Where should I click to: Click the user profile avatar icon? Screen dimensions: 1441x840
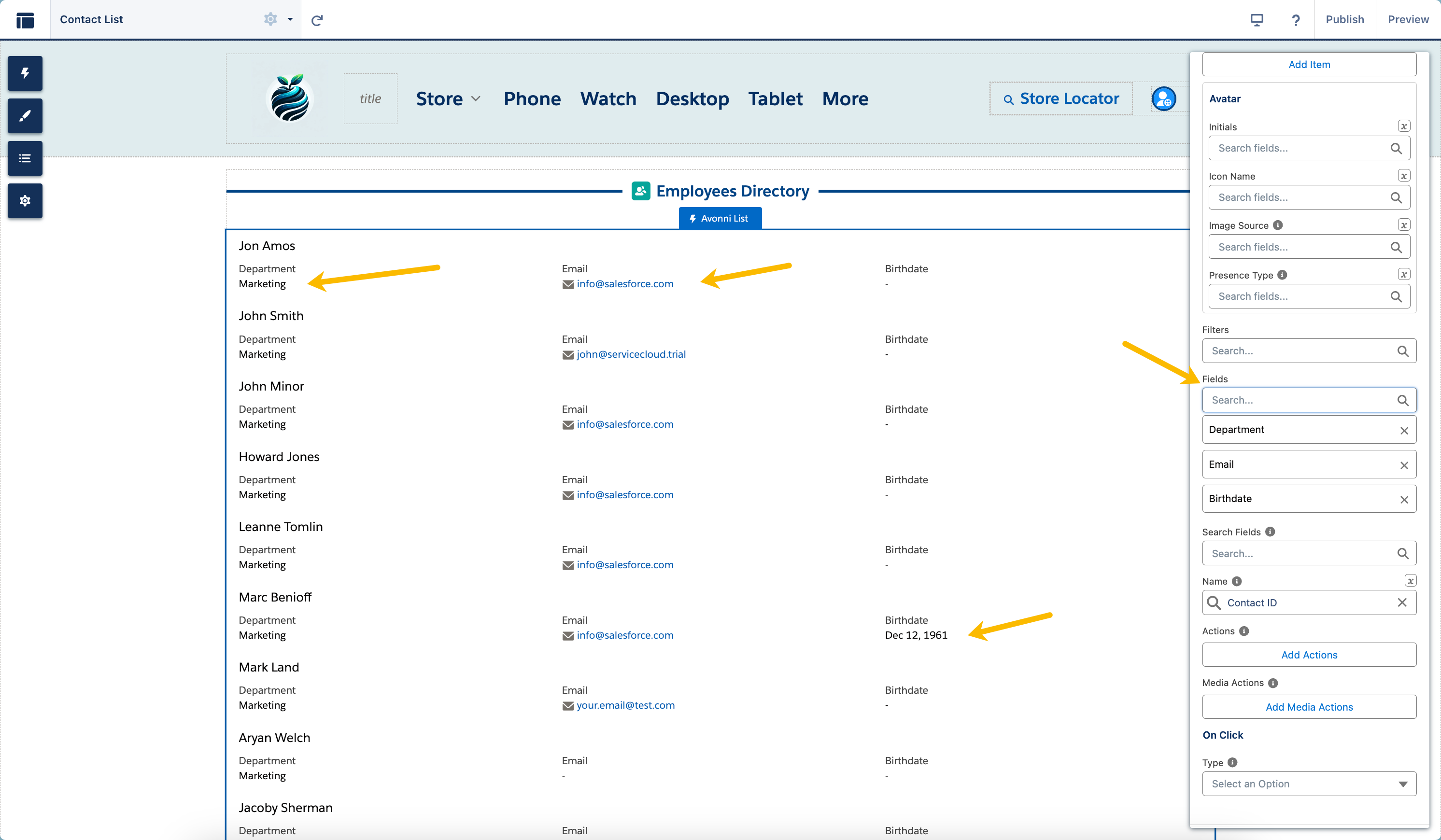[1163, 99]
